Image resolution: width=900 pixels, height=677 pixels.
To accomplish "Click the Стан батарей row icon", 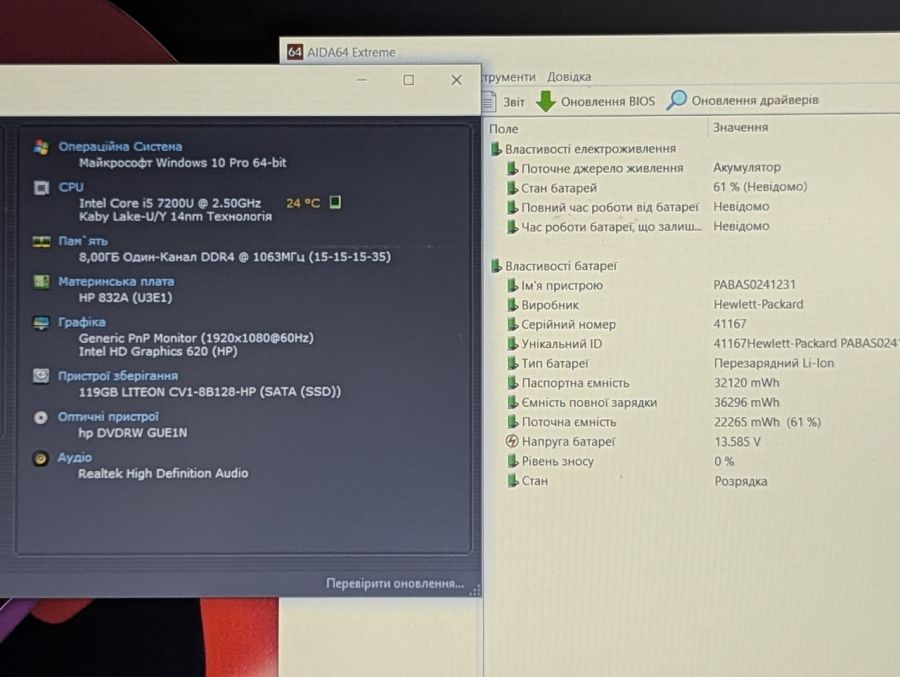I will coord(513,188).
